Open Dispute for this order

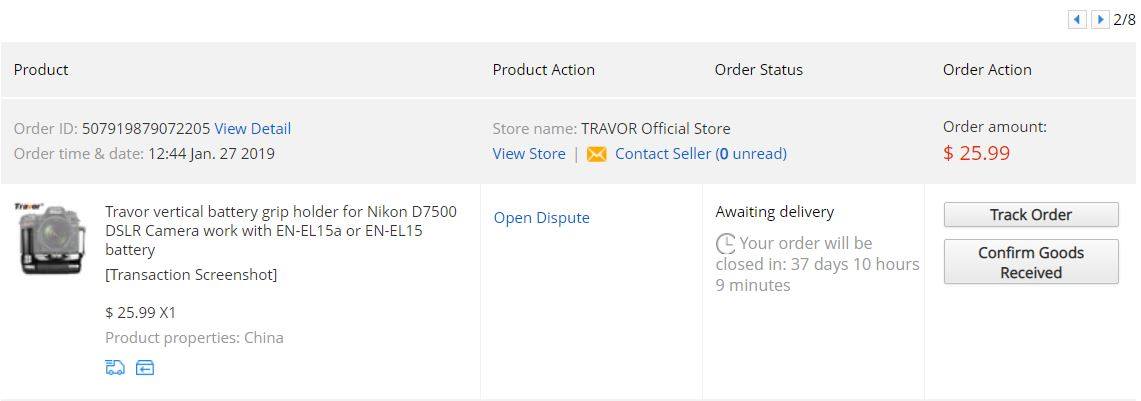[x=541, y=217]
